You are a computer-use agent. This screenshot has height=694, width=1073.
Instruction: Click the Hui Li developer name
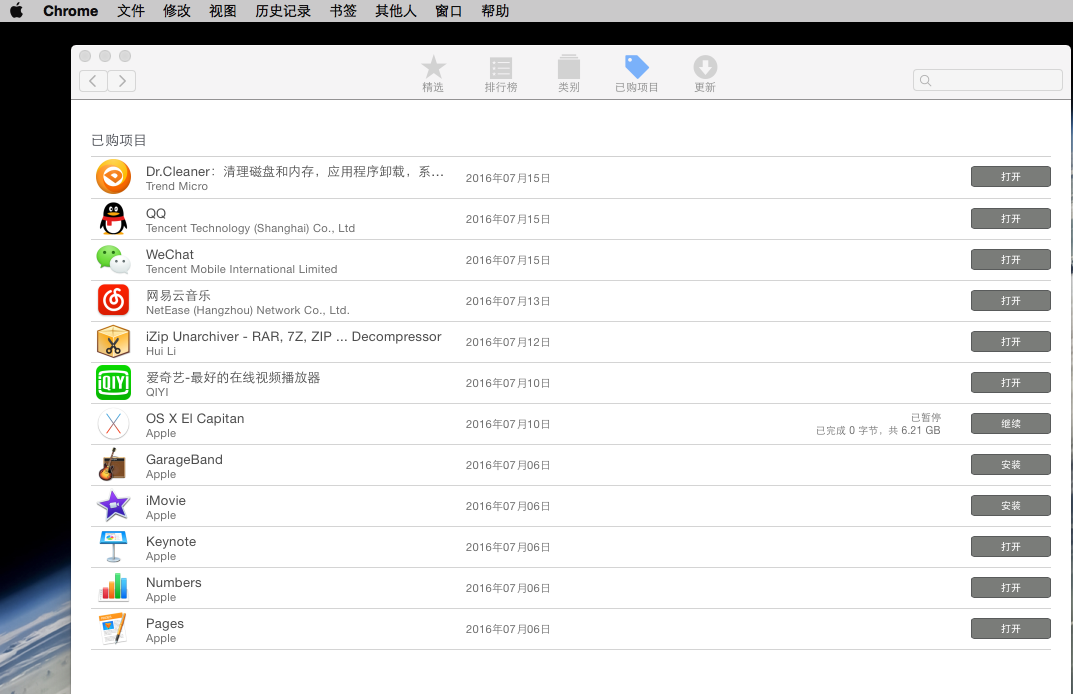[161, 351]
